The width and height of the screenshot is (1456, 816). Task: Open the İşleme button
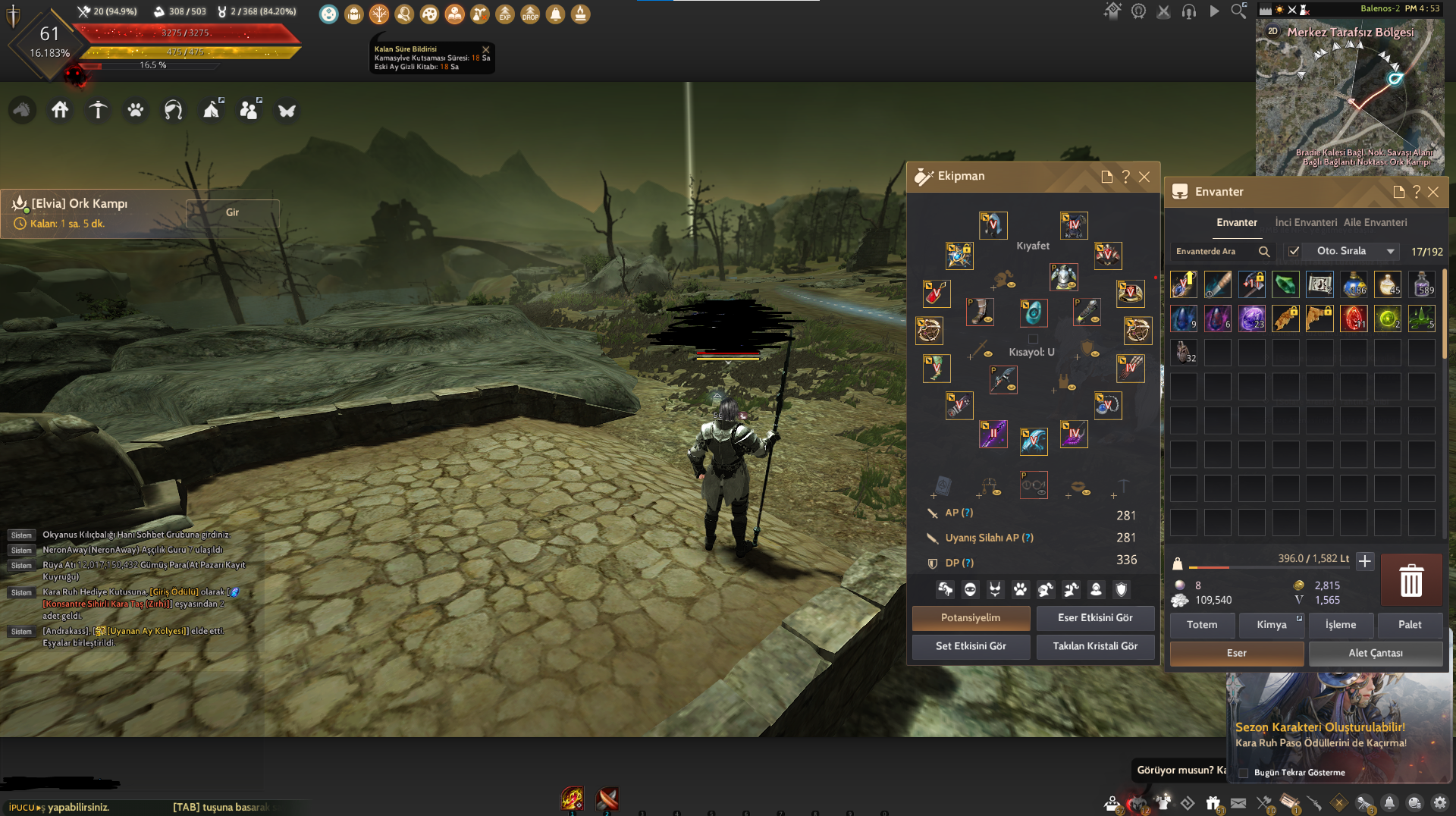click(1341, 625)
